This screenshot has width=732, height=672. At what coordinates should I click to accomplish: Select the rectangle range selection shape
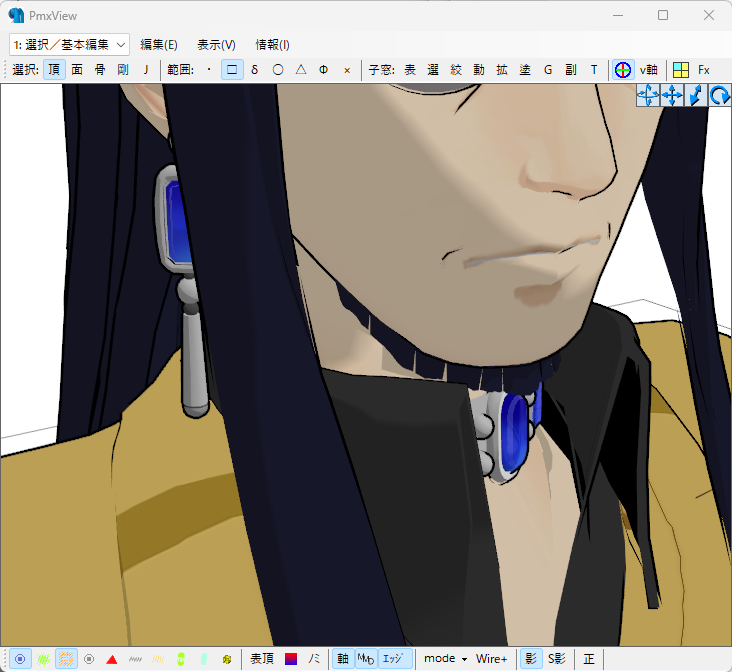click(x=232, y=70)
